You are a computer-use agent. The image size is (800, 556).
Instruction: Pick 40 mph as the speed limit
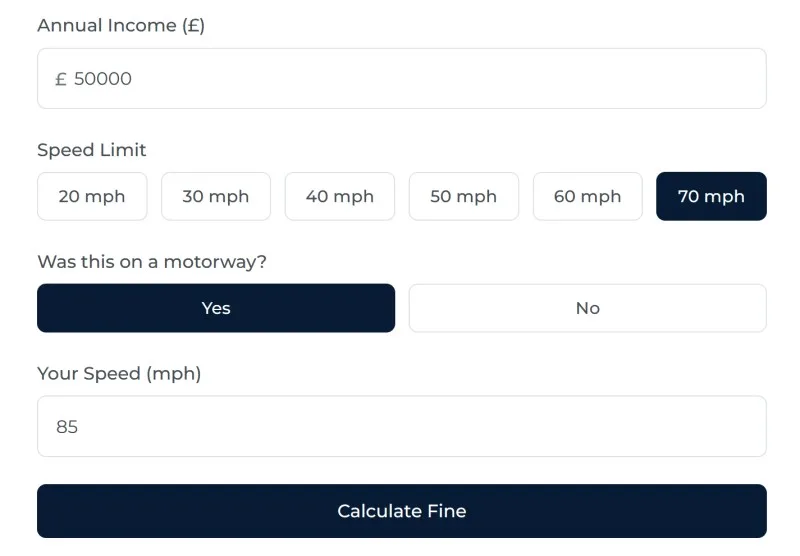(340, 196)
